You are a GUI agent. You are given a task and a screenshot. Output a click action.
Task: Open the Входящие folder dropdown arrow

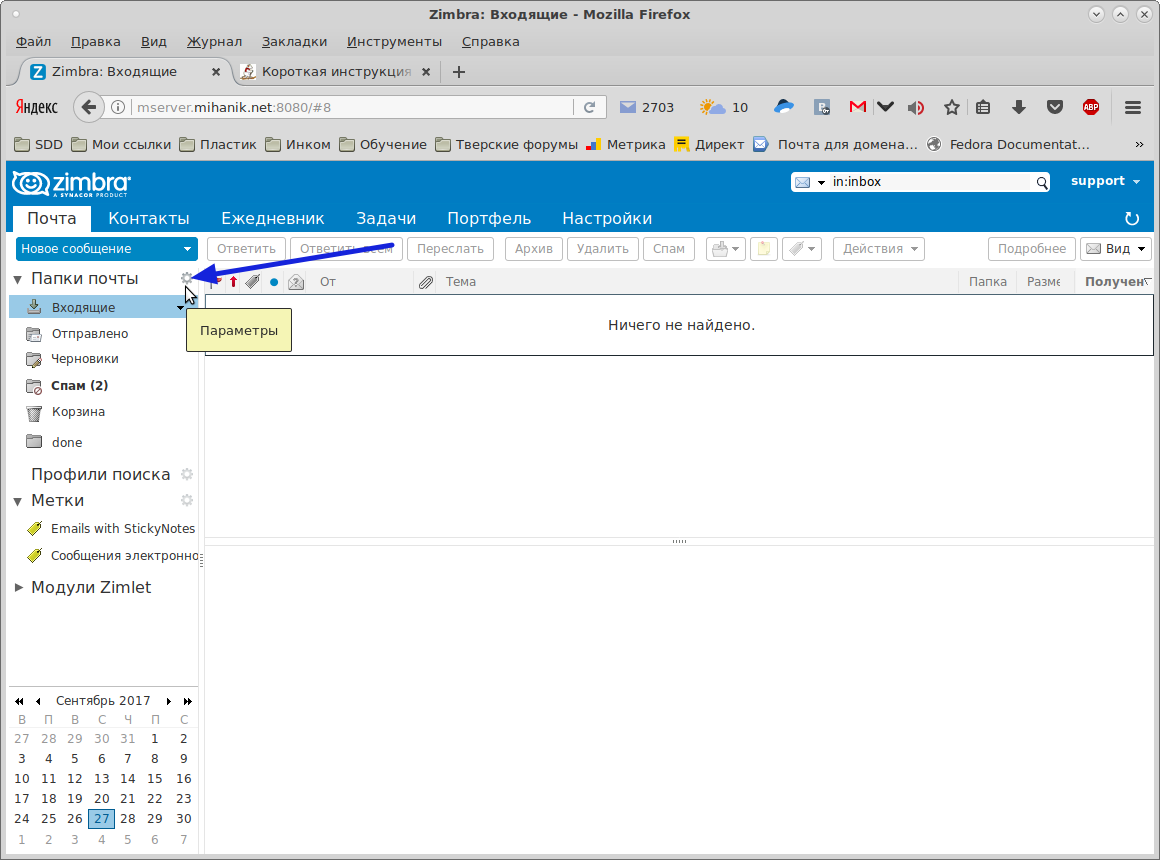[x=180, y=308]
